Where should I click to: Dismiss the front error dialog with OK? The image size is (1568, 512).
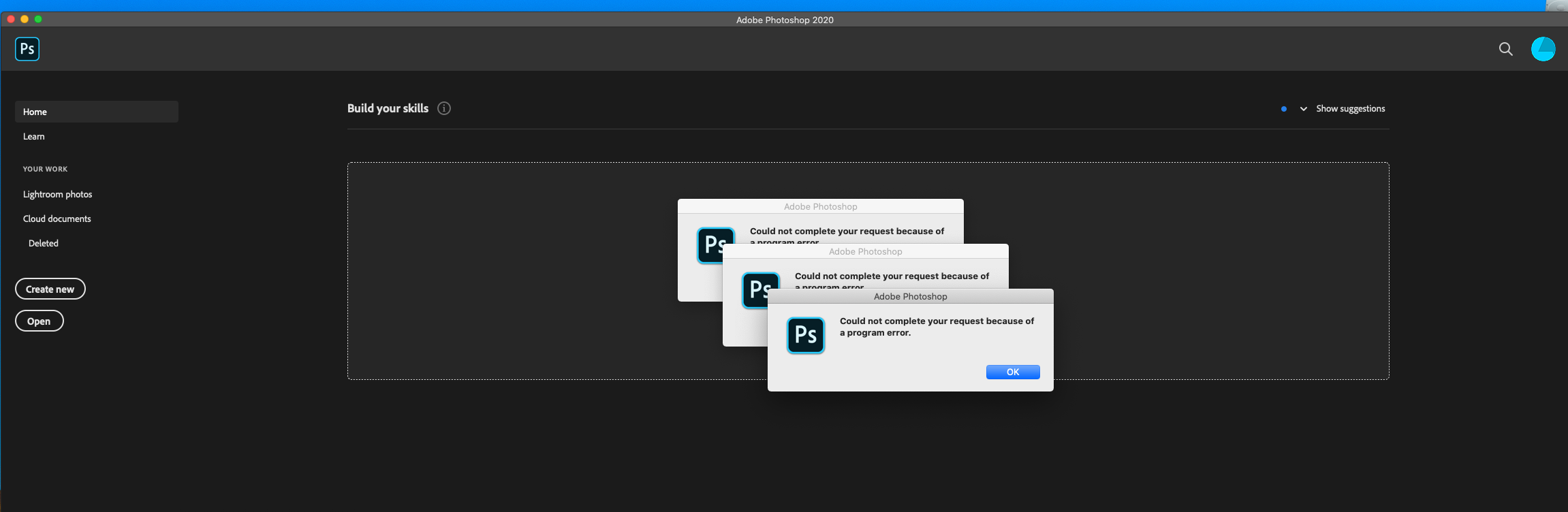1013,372
